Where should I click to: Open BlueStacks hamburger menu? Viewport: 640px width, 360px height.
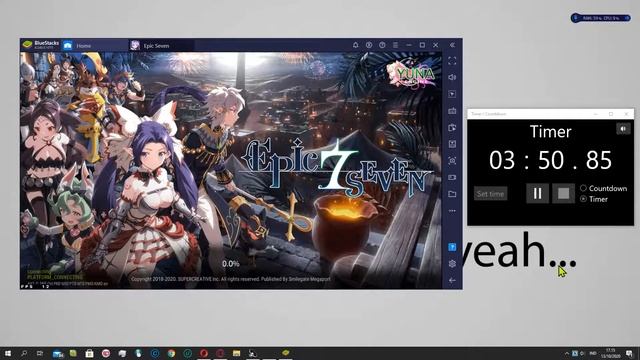pyautogui.click(x=396, y=45)
